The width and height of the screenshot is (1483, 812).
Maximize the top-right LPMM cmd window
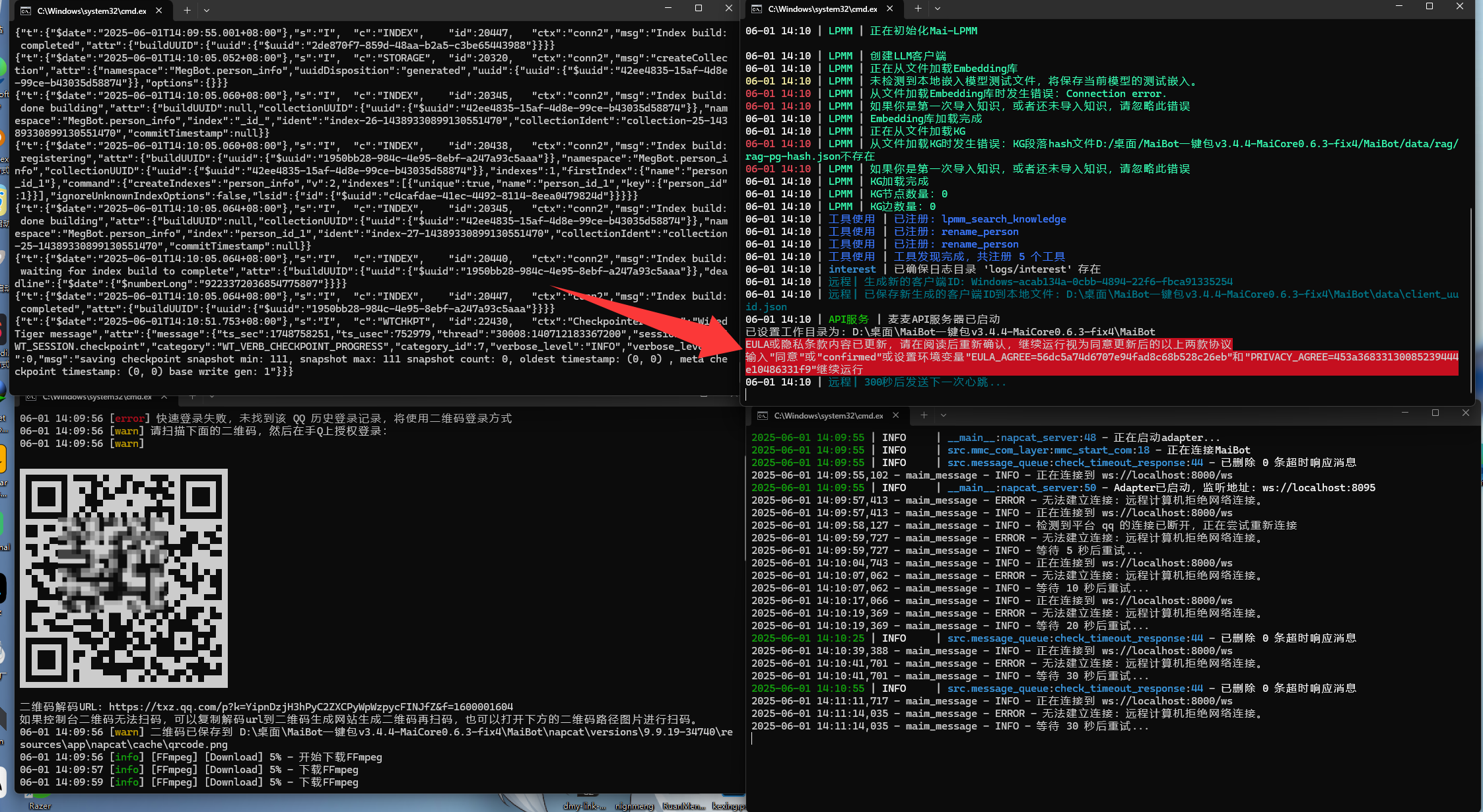coord(1430,6)
